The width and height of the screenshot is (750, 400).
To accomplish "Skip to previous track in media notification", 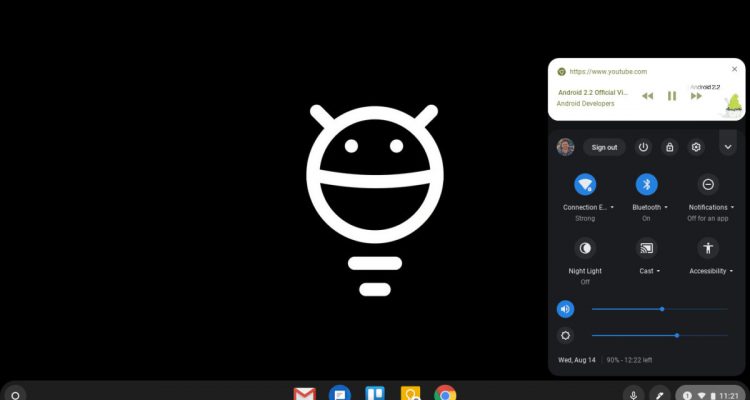I will 647,96.
